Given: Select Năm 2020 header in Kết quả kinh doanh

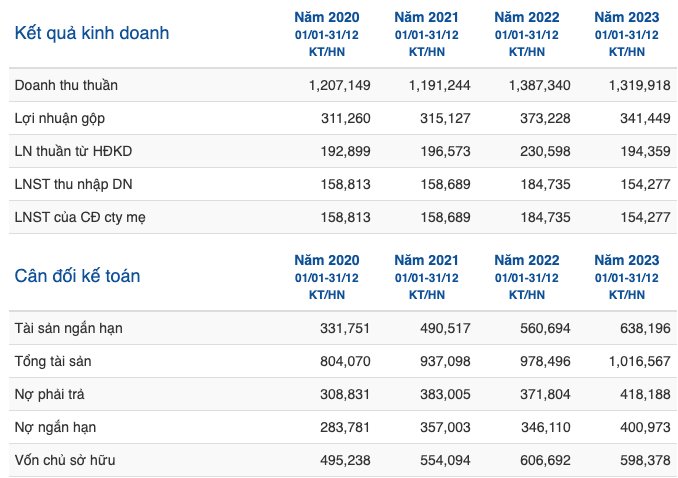Looking at the screenshot, I should coord(327,17).
